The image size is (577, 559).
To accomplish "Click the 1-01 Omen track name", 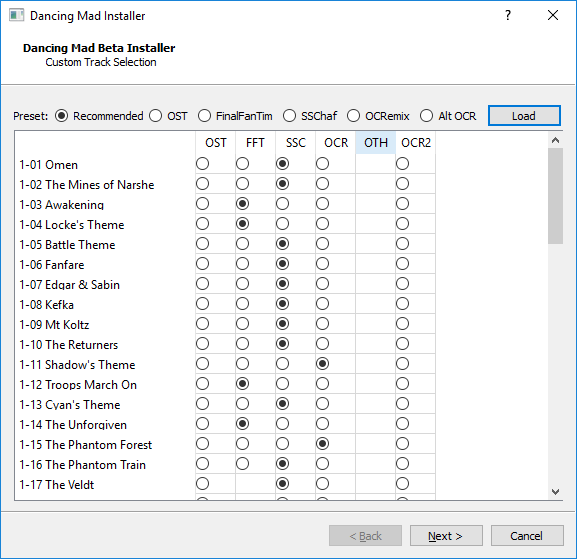I will coord(49,165).
